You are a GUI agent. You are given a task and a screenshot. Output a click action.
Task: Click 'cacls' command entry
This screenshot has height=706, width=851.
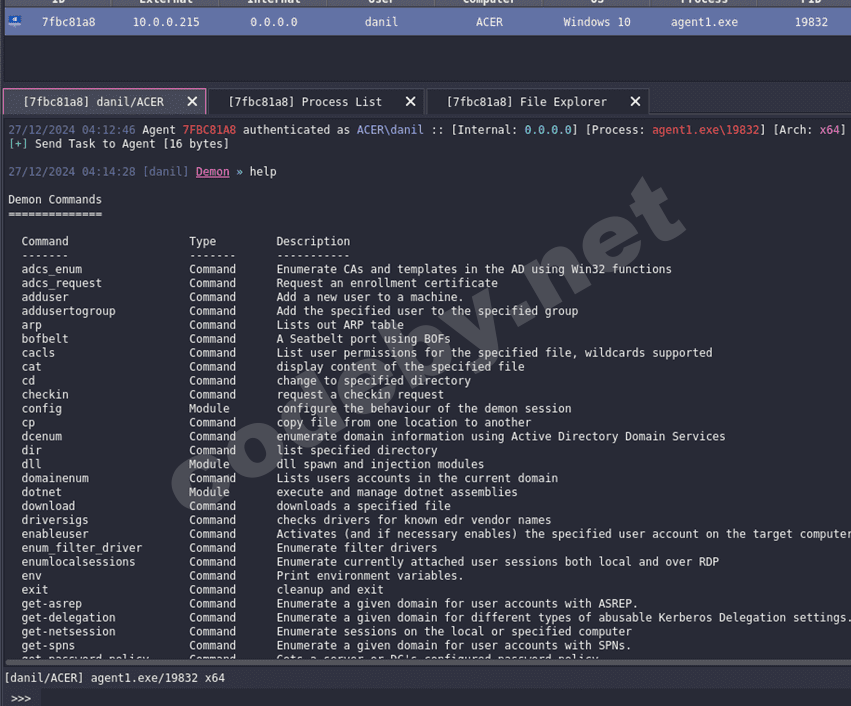coord(38,353)
